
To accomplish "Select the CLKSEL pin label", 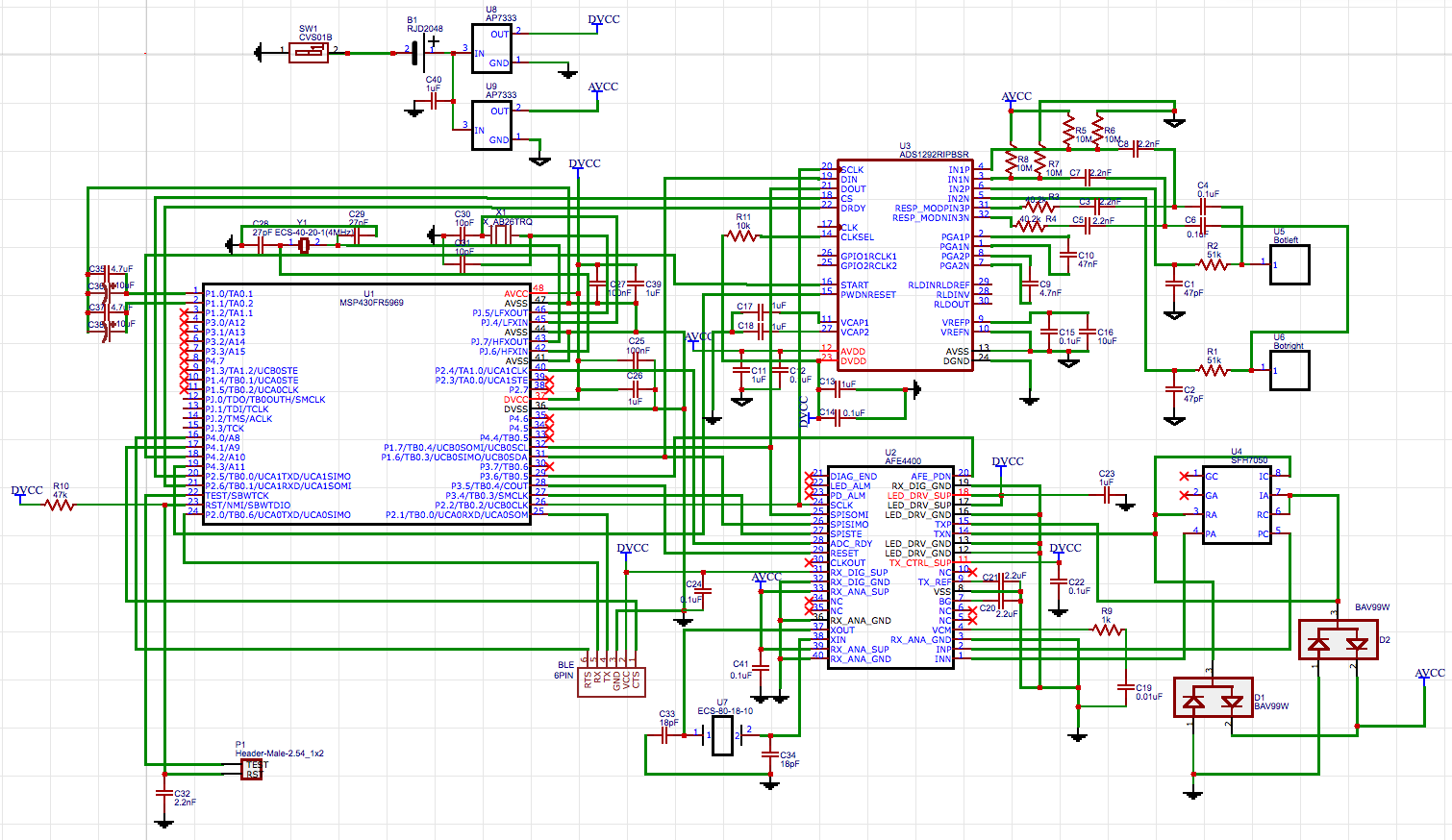I will pyautogui.click(x=858, y=236).
